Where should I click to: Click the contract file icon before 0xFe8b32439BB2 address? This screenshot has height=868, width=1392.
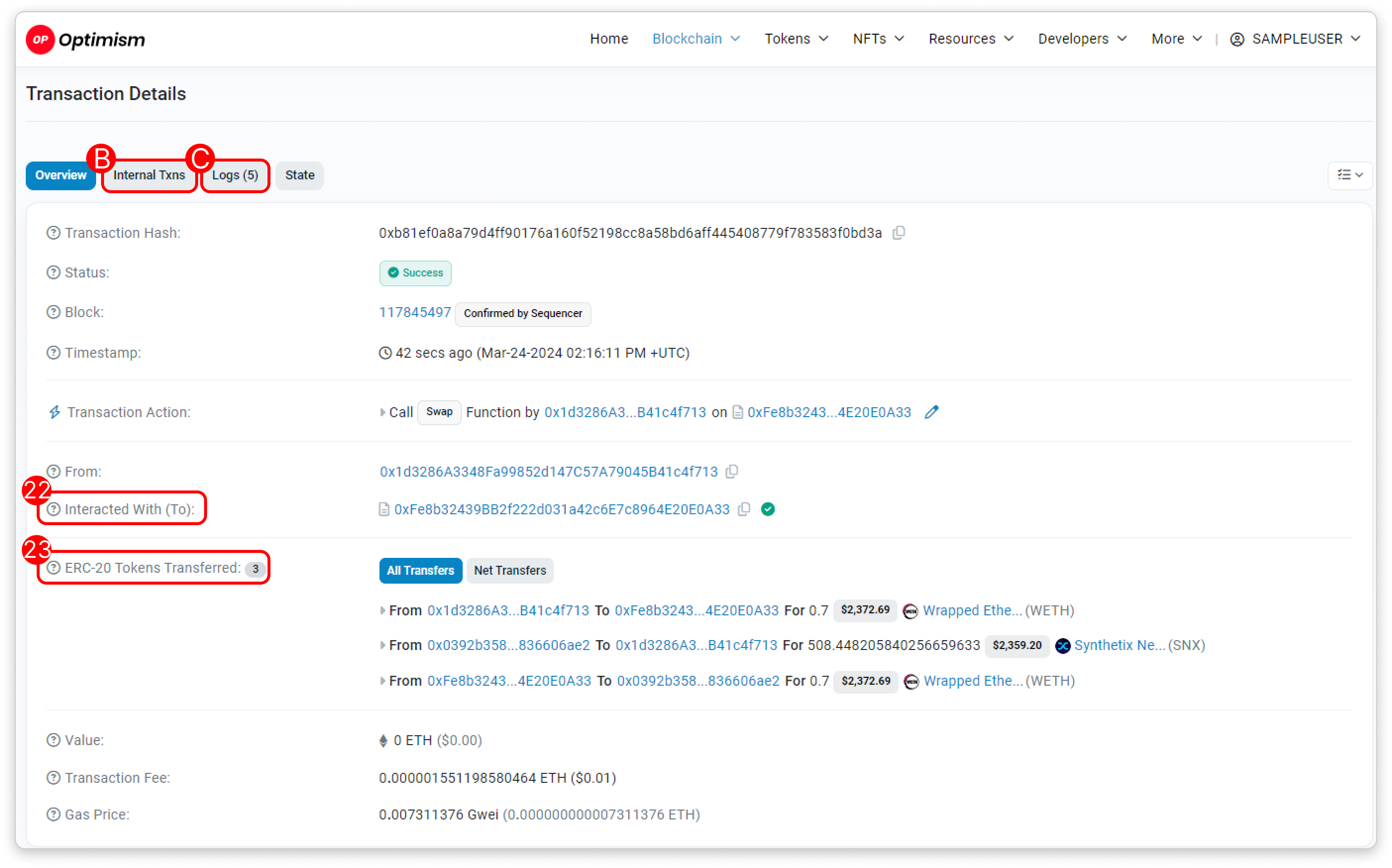(384, 509)
